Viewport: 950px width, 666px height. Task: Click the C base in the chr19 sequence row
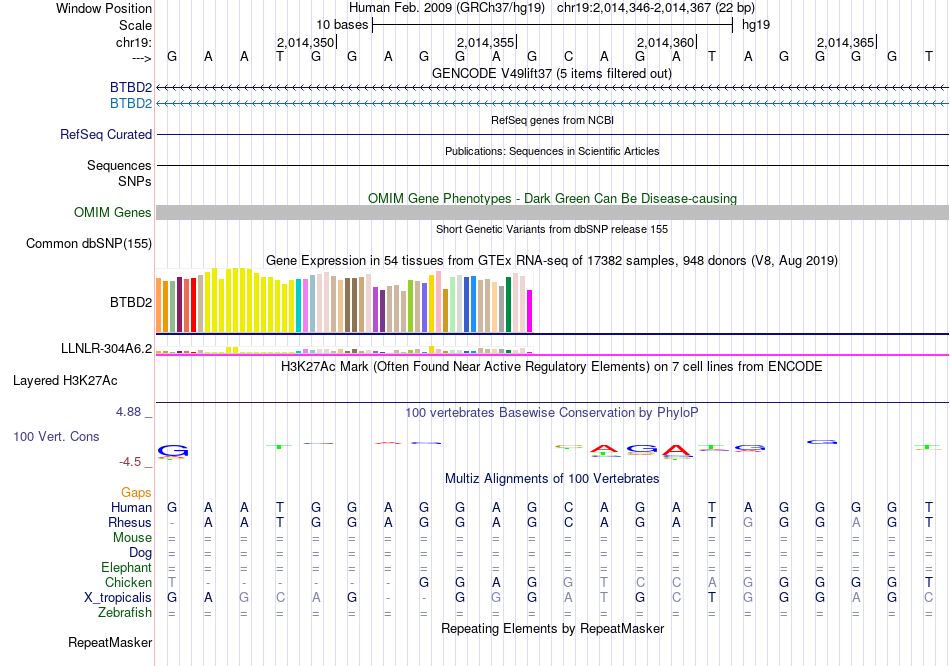pos(568,57)
